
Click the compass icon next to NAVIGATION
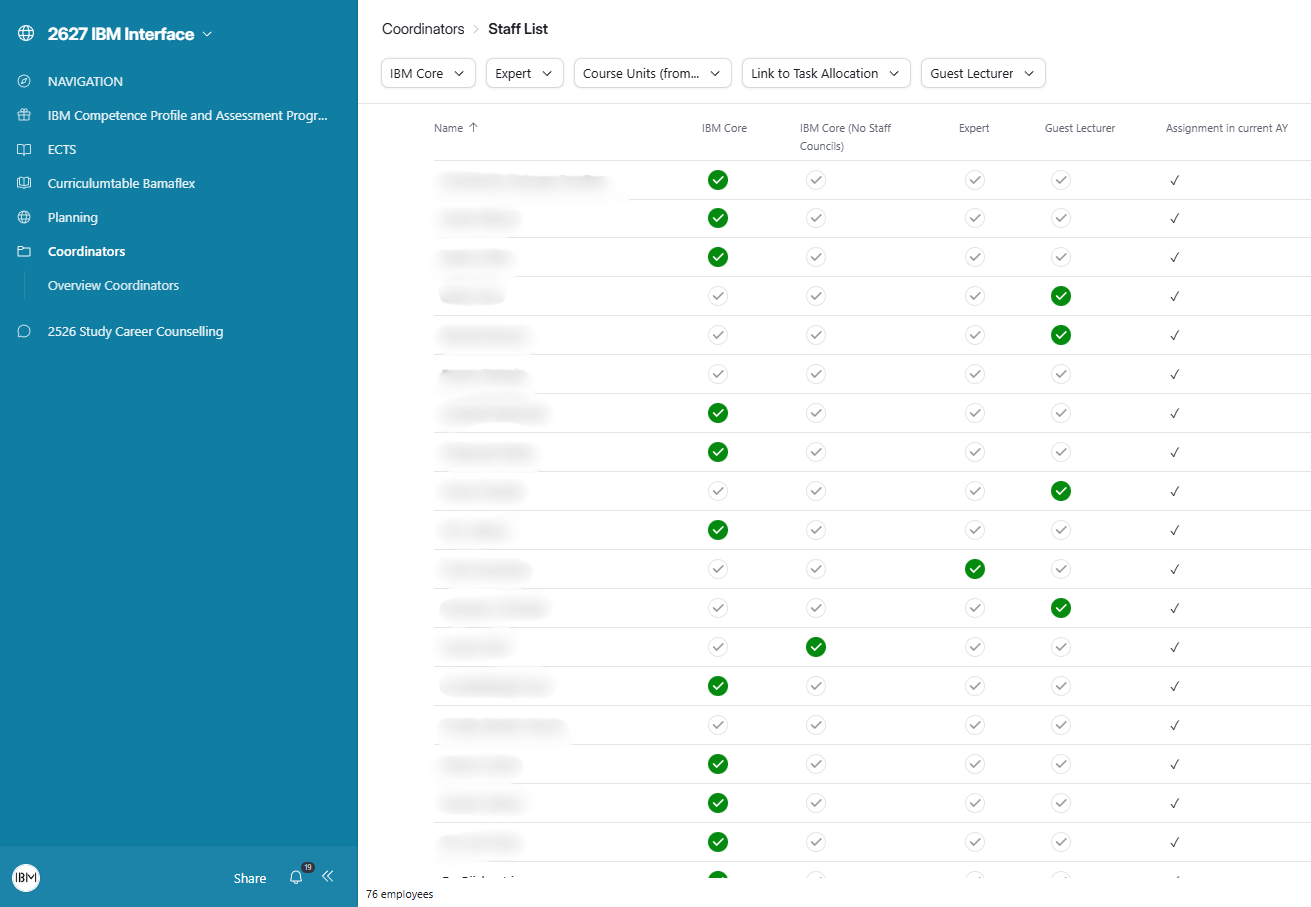24,82
